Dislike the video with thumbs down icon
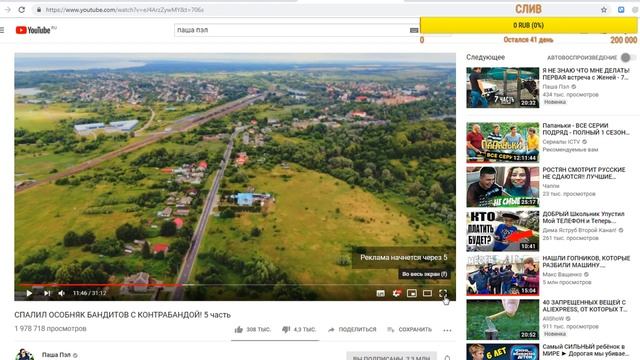The width and height of the screenshot is (640, 360). 286,329
